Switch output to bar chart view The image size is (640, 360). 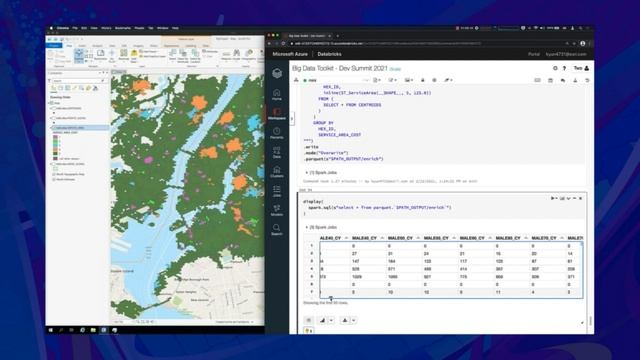pyautogui.click(x=322, y=320)
